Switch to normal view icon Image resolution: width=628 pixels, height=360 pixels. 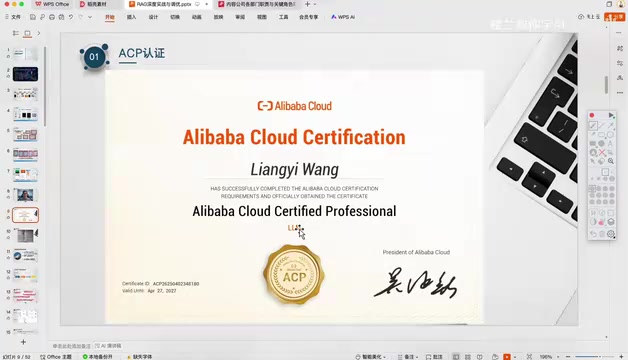(x=456, y=356)
